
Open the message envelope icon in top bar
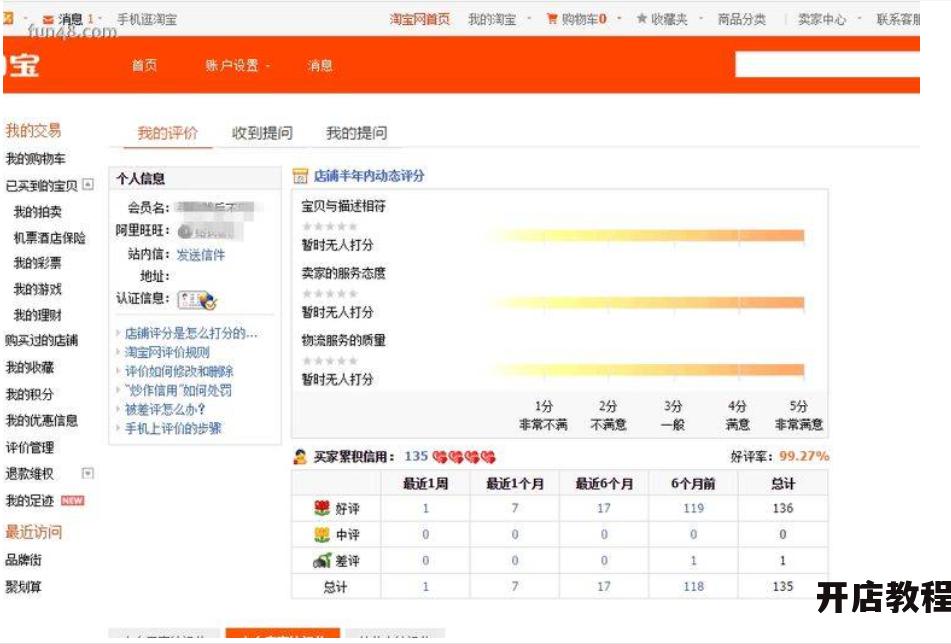[x=48, y=19]
